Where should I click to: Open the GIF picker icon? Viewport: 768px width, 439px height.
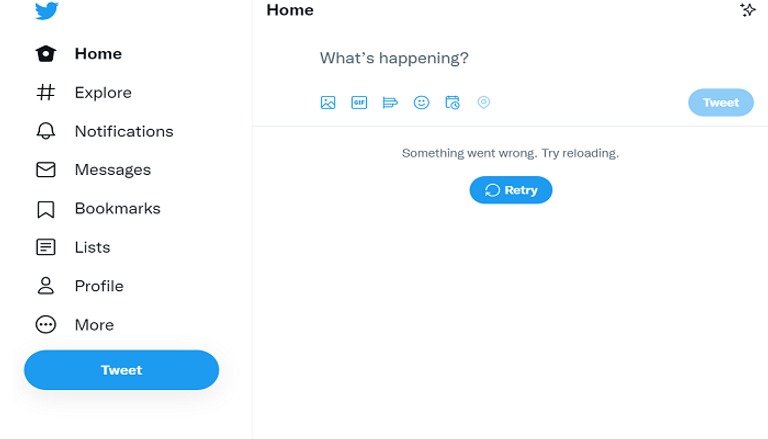coord(359,102)
